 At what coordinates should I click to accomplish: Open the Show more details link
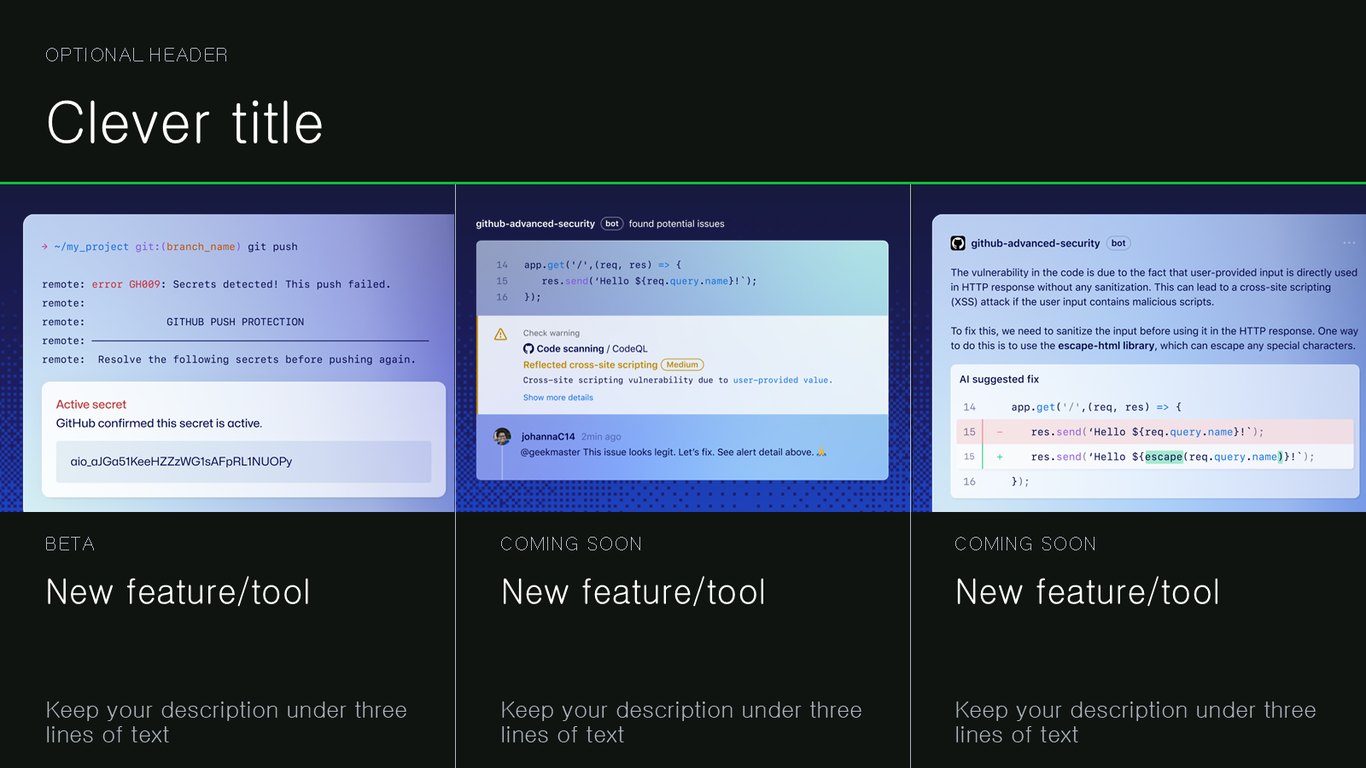pos(558,398)
